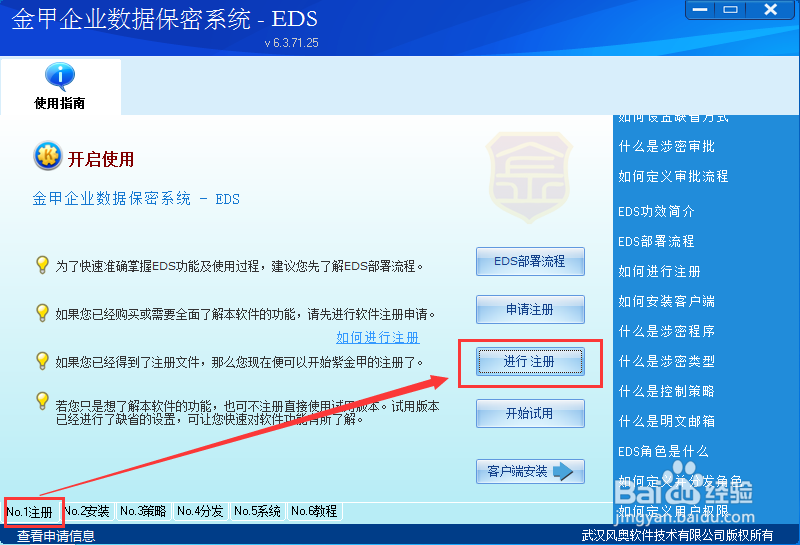Open 如何安装客户端 help topic

coord(666,301)
